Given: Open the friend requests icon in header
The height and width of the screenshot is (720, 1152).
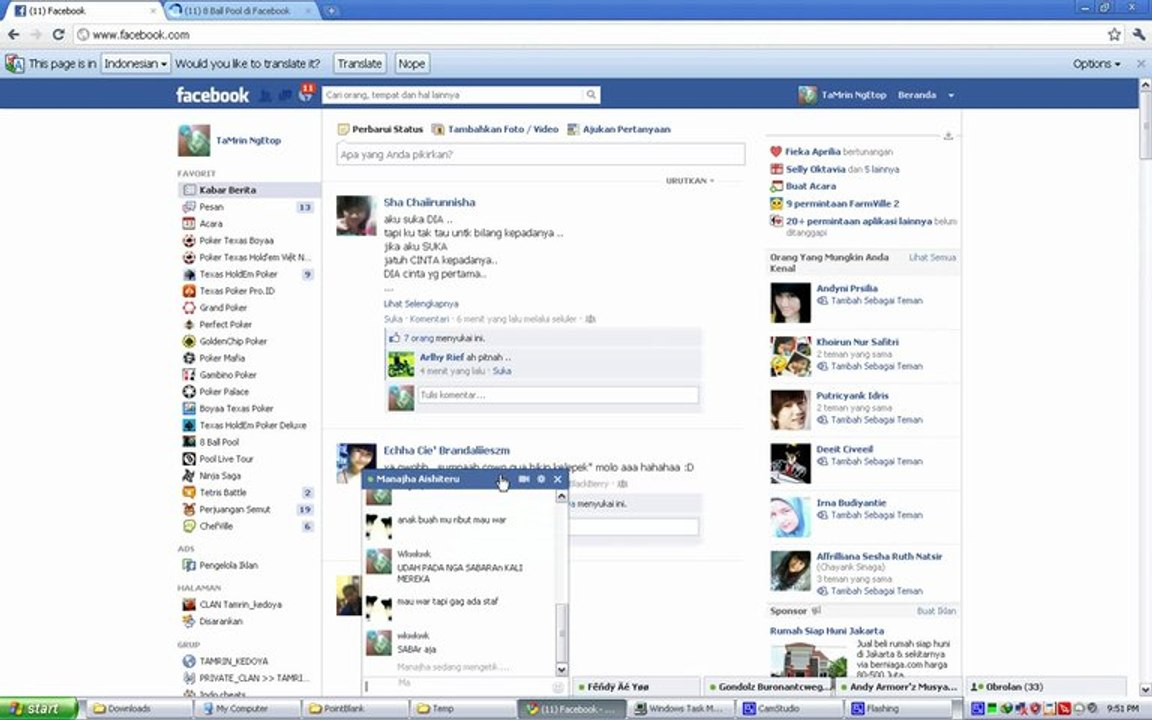Looking at the screenshot, I should [266, 96].
